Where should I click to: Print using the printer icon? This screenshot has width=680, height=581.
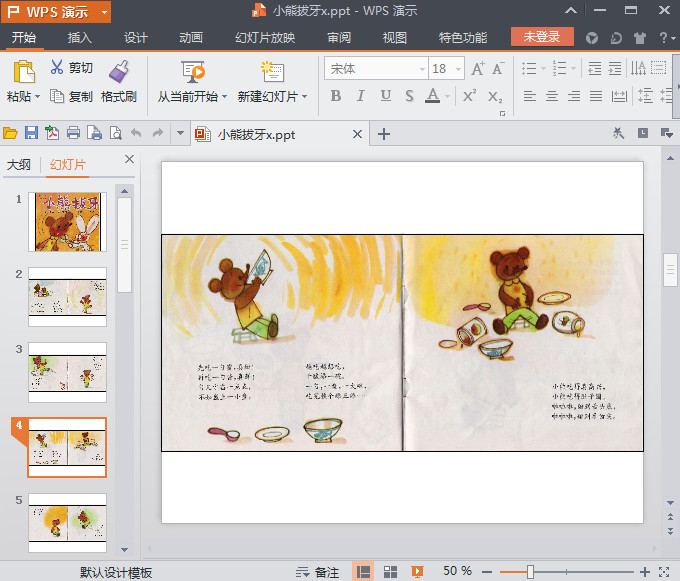[x=73, y=133]
